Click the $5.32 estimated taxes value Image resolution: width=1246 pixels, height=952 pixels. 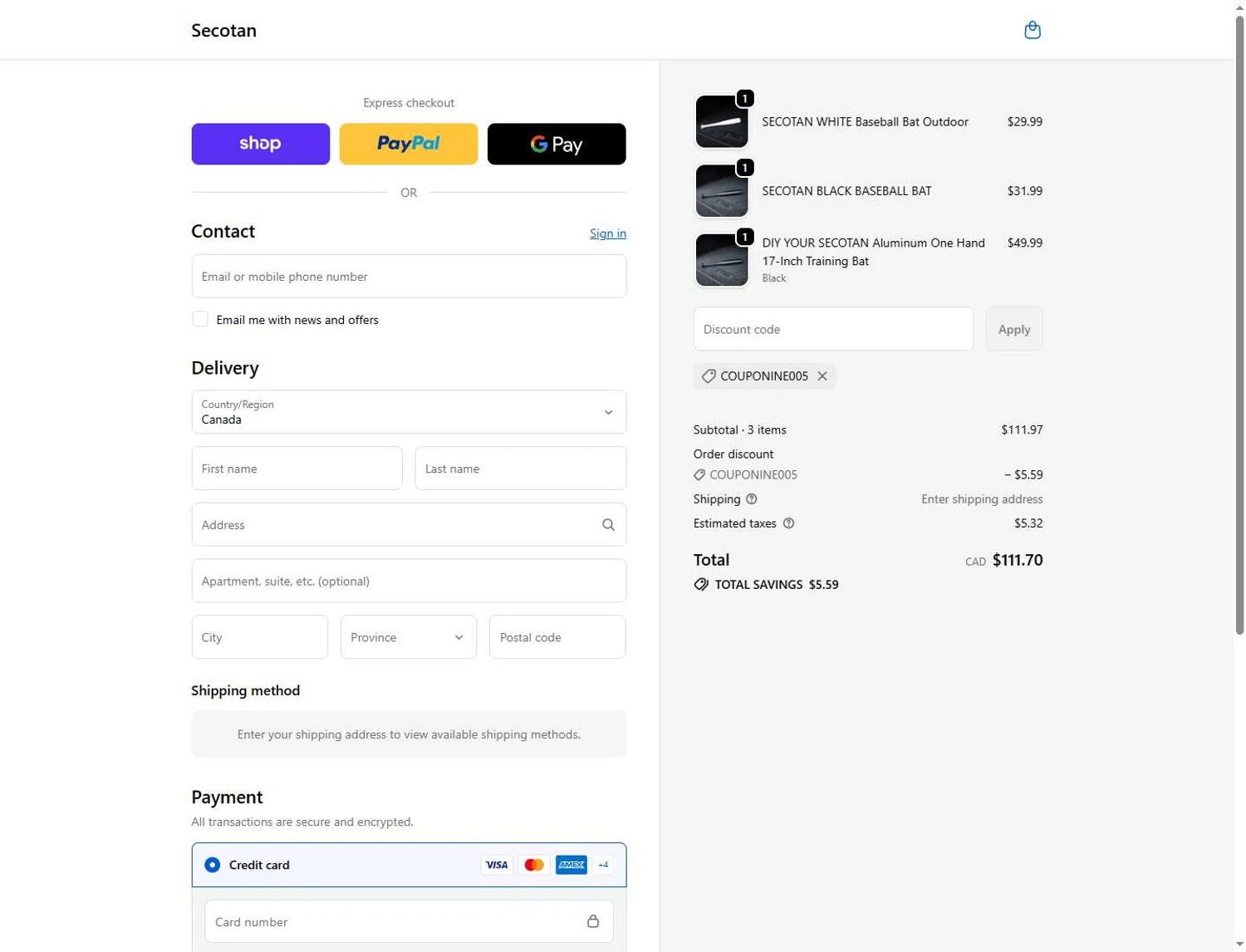click(x=1028, y=523)
